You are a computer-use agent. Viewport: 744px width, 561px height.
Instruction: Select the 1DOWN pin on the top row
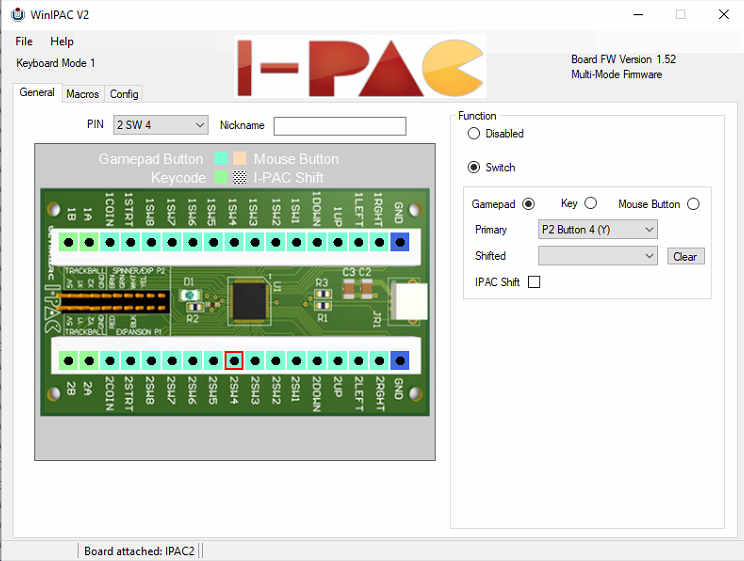[x=317, y=243]
